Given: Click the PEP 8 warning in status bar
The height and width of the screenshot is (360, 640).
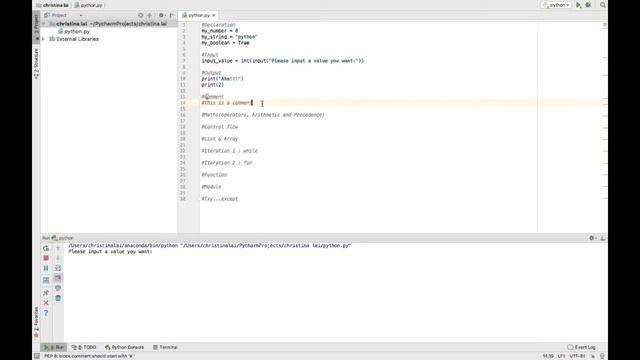Looking at the screenshot, I should click(x=89, y=356).
